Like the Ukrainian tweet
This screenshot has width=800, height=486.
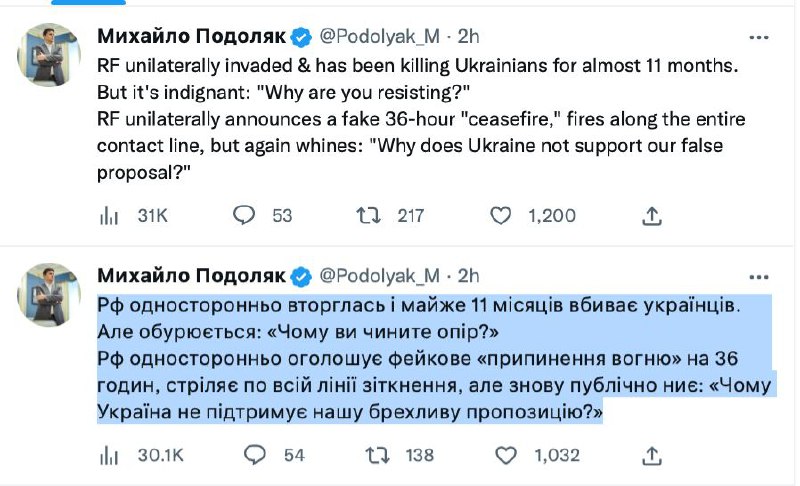pos(505,455)
